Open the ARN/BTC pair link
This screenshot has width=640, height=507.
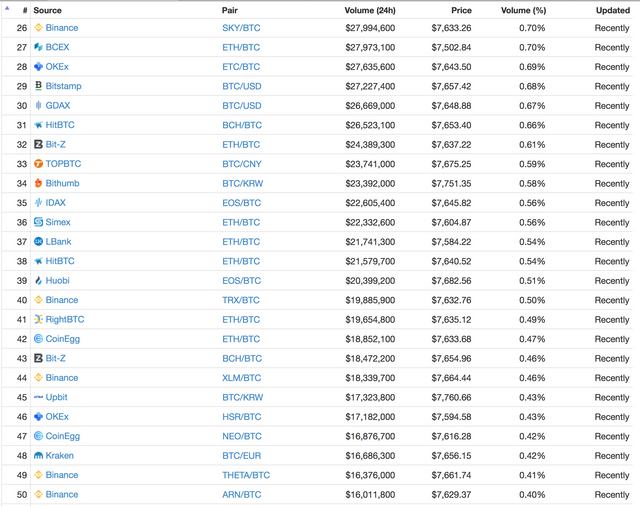pyautogui.click(x=242, y=494)
